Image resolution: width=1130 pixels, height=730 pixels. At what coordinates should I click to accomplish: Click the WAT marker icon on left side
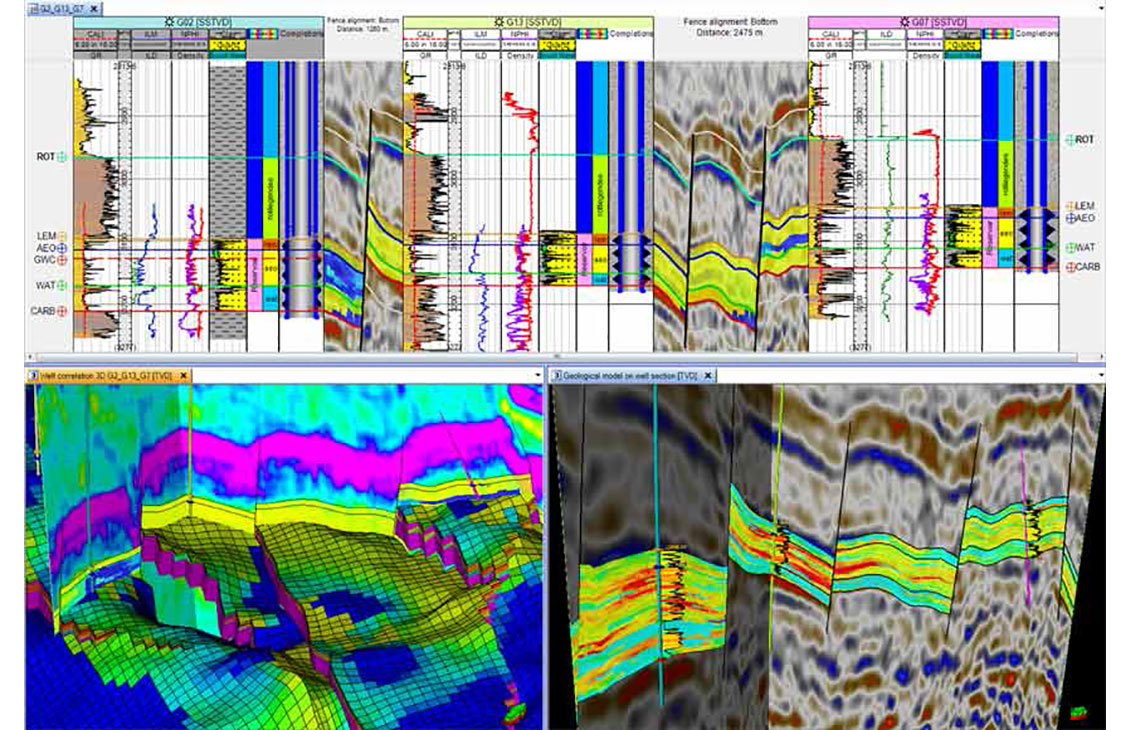pyautogui.click(x=63, y=286)
